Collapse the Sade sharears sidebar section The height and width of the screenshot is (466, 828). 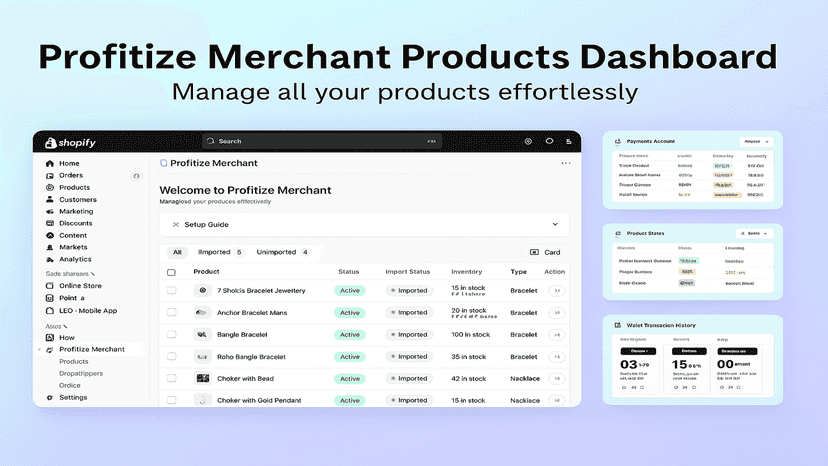click(x=70, y=274)
